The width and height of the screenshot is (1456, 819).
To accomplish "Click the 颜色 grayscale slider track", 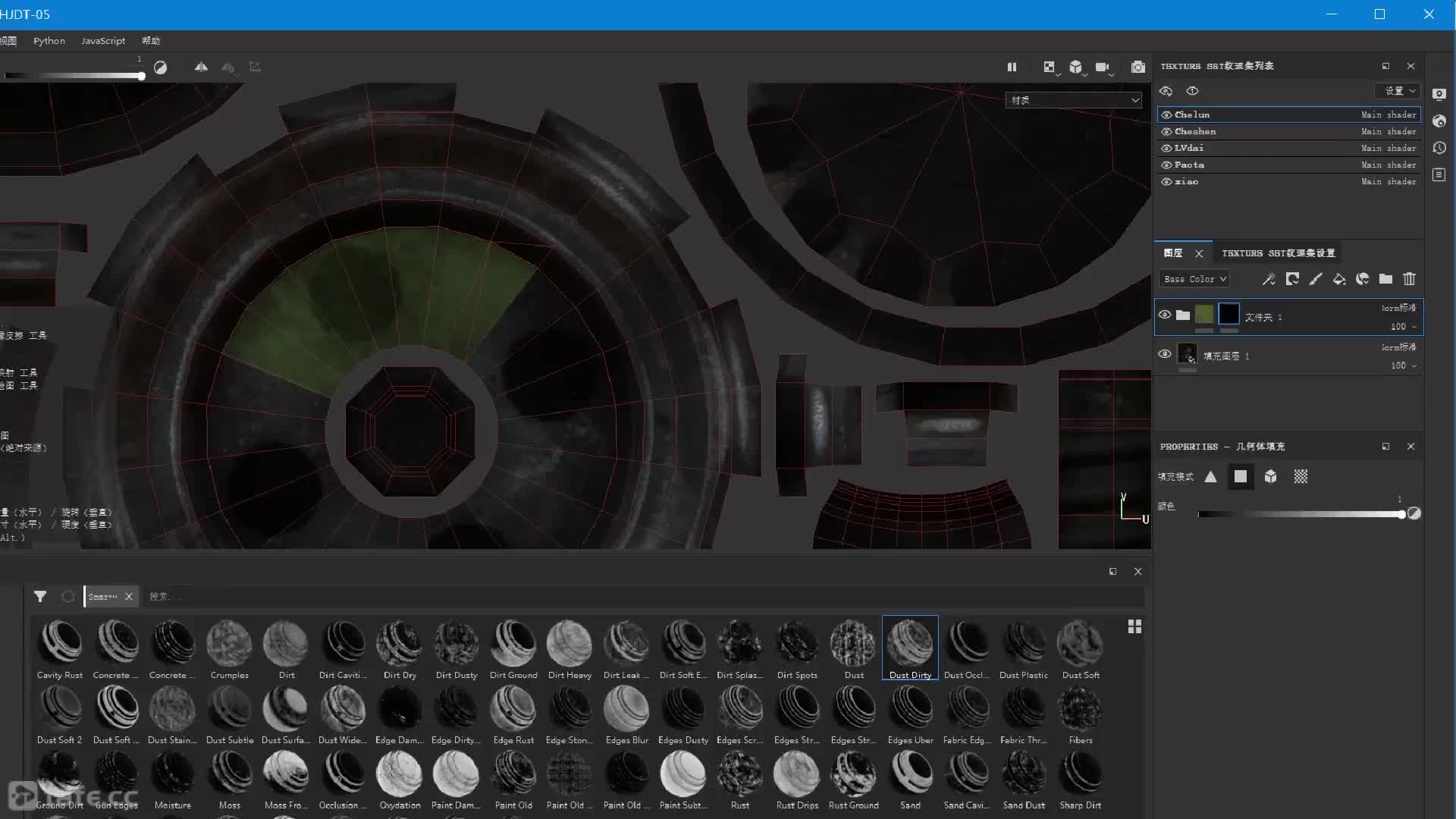I will [1301, 514].
